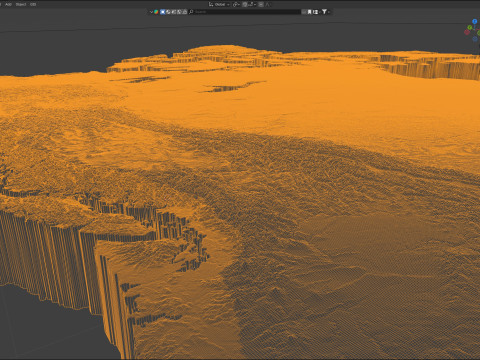Click the funnel filter icon

click(324, 12)
